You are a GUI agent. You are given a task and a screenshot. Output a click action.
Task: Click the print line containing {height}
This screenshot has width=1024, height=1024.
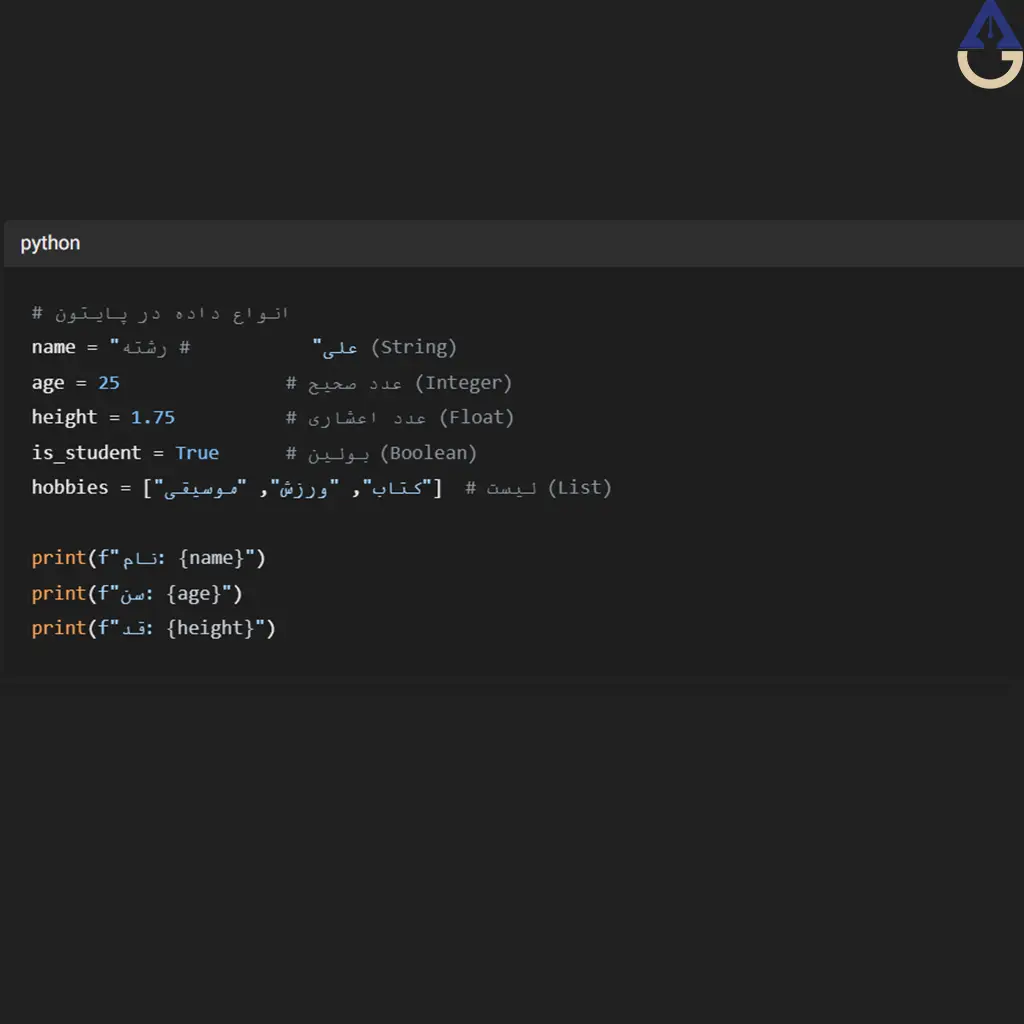click(x=154, y=628)
